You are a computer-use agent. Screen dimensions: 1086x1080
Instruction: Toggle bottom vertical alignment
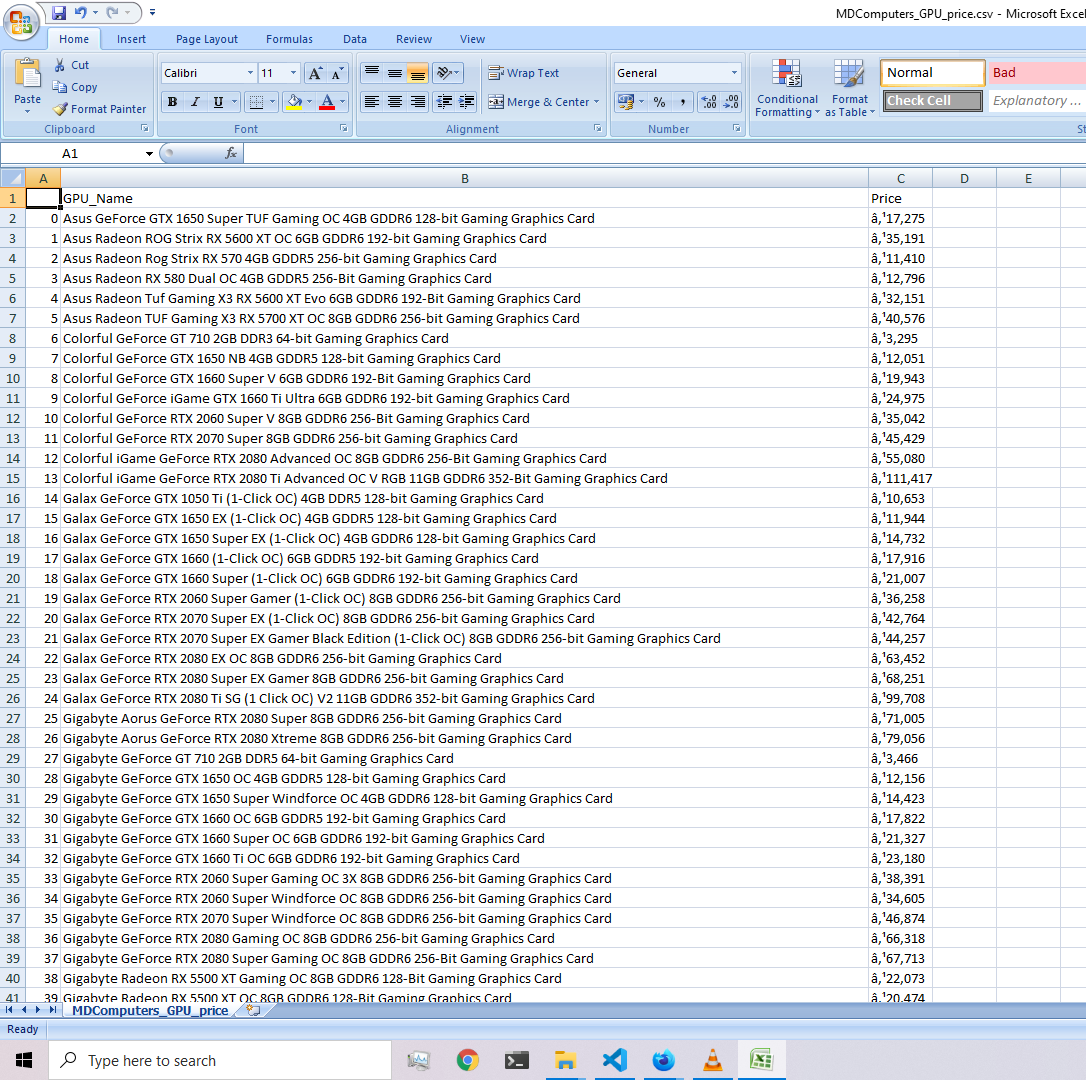(x=418, y=73)
